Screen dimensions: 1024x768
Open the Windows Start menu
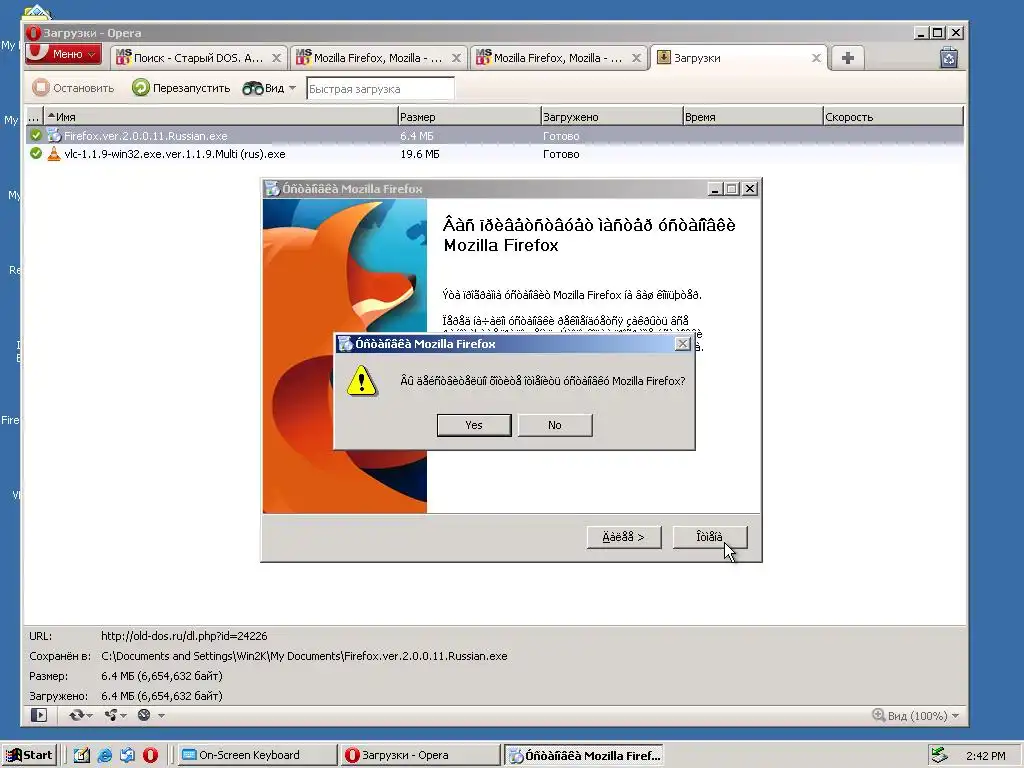[29, 755]
